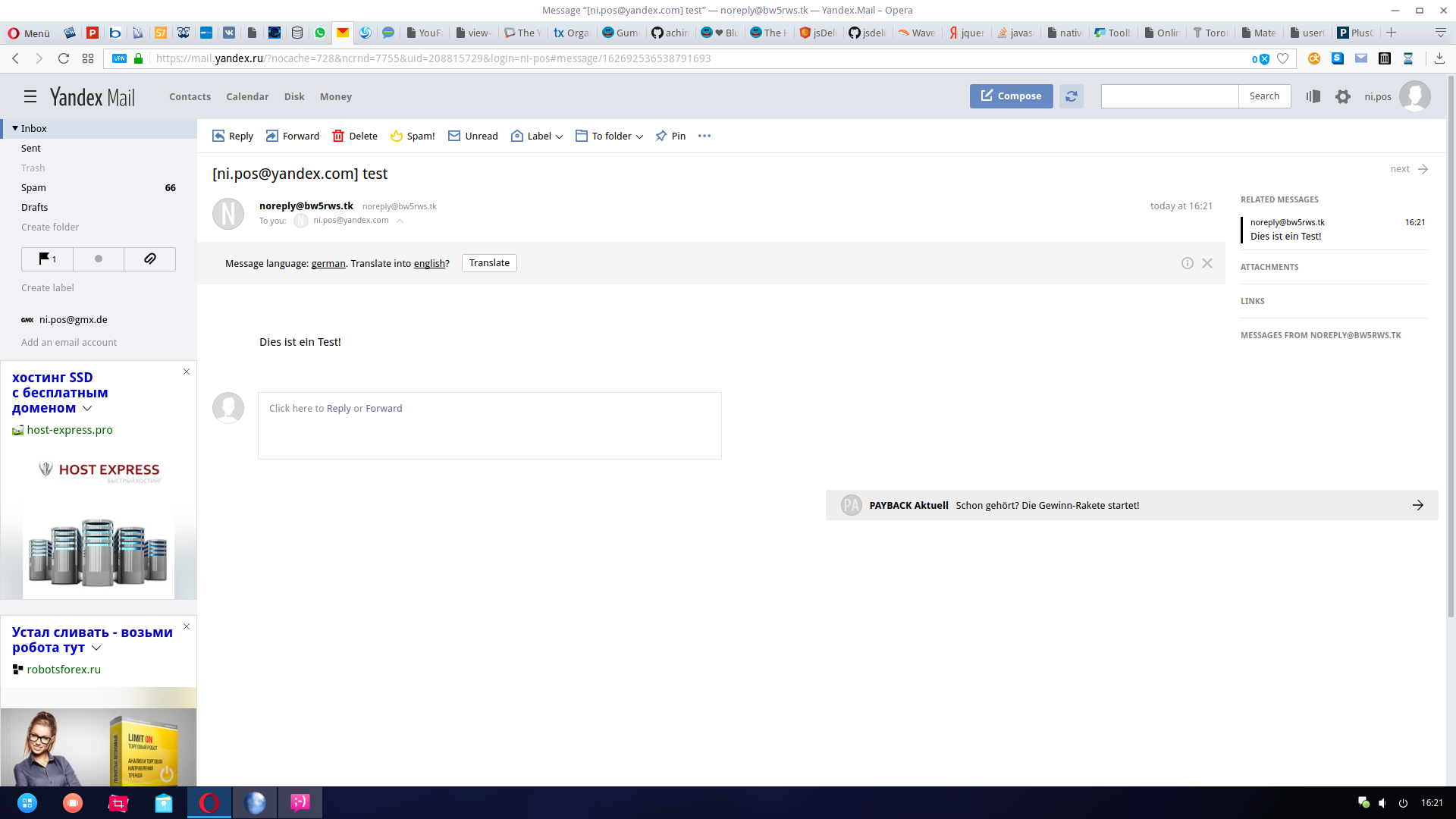Toggle the flagged messages filter
1456x819 pixels.
tap(47, 259)
